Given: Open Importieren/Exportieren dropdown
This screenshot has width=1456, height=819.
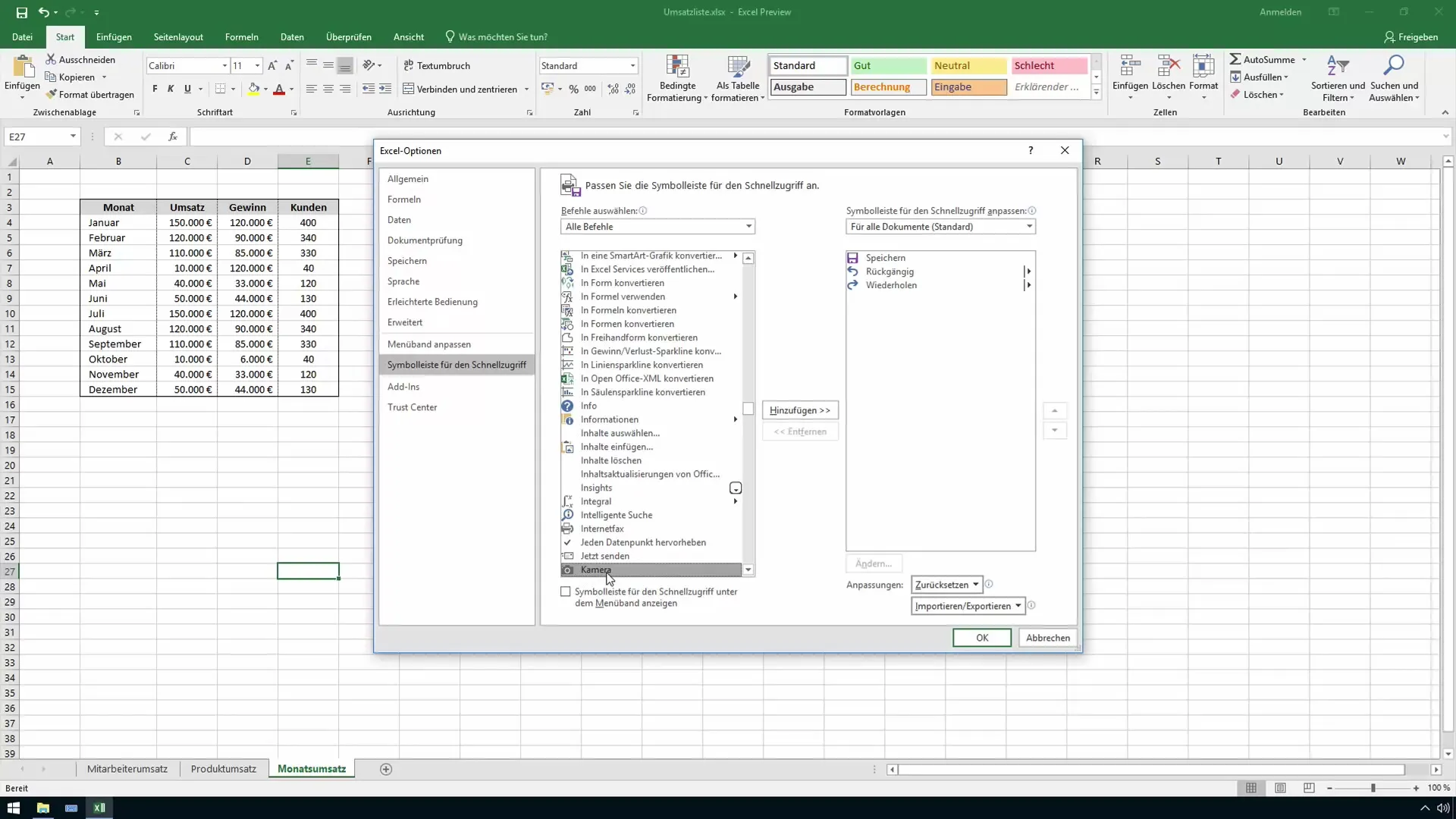Looking at the screenshot, I should click(968, 606).
